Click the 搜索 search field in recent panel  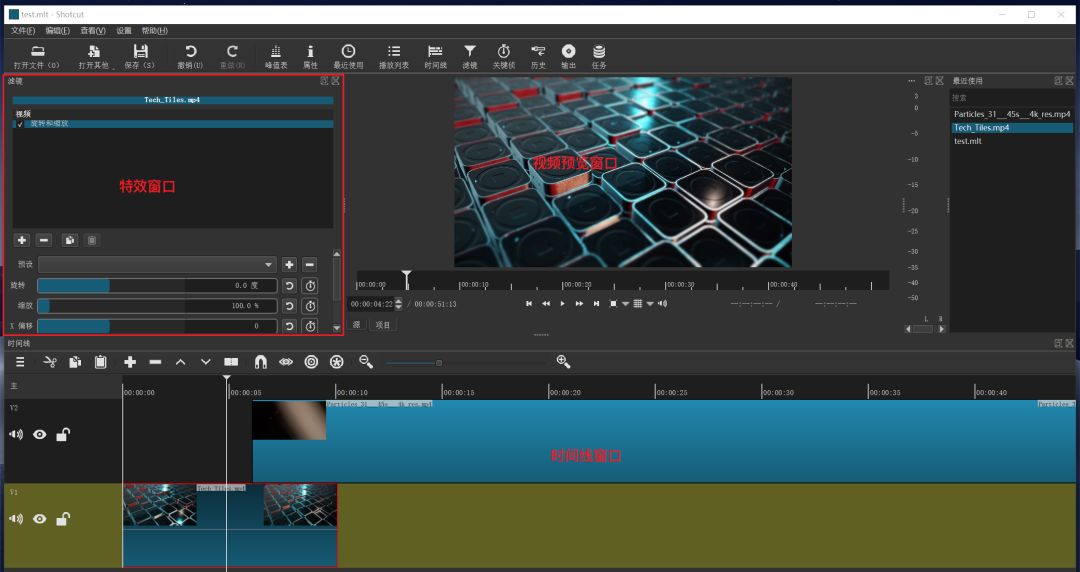coord(1011,98)
